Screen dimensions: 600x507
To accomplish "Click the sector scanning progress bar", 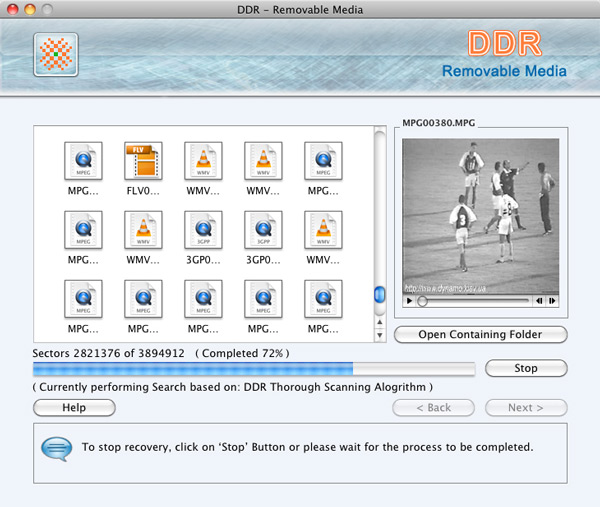I will [x=254, y=369].
